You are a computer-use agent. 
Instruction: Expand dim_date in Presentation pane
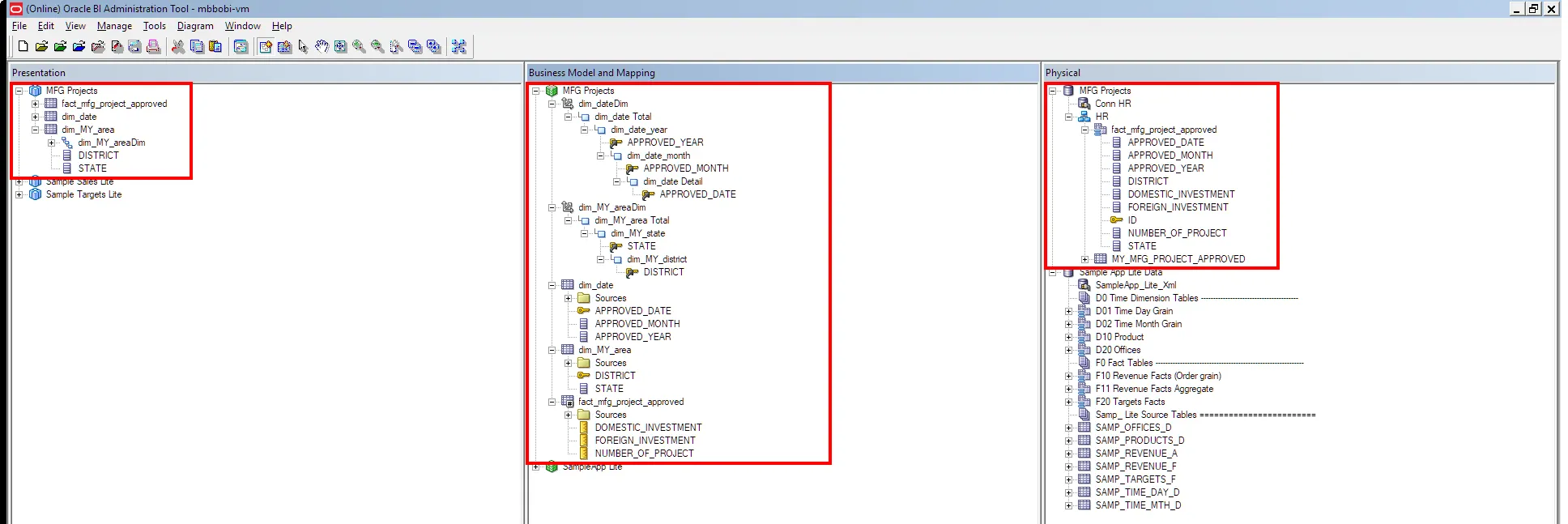35,117
